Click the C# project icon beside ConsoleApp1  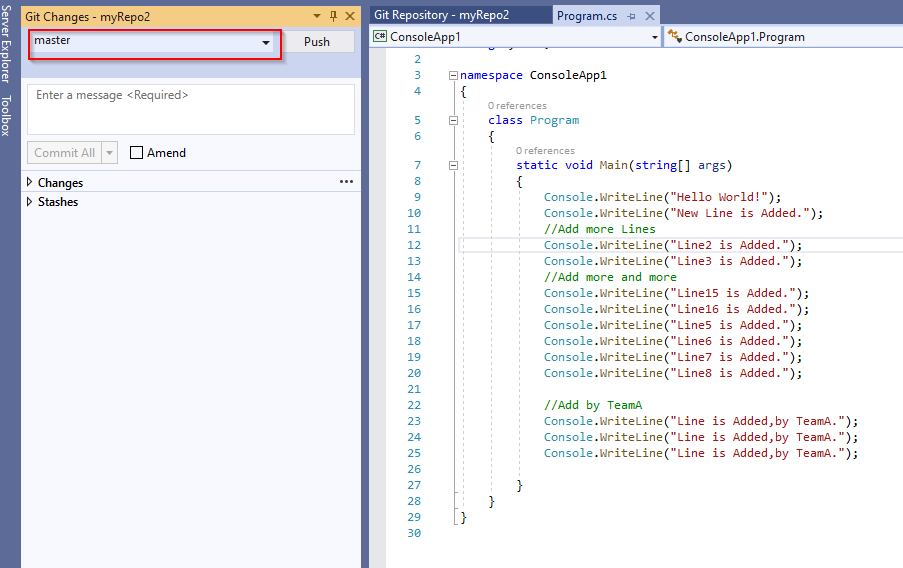(380, 36)
